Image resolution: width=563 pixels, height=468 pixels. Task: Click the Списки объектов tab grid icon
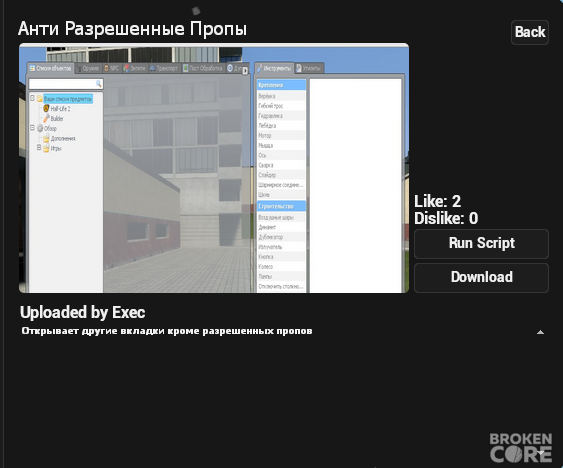coord(32,68)
